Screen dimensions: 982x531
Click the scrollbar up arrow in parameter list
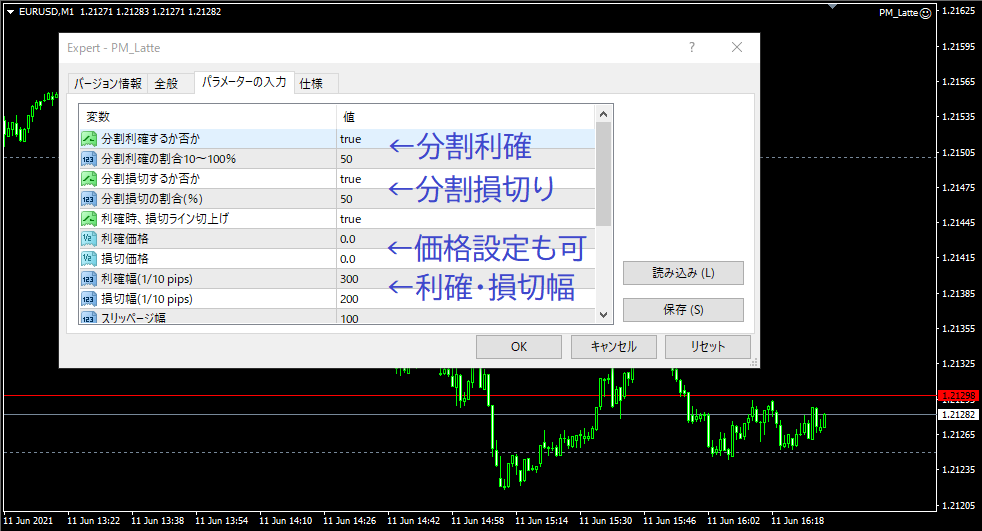[604, 114]
